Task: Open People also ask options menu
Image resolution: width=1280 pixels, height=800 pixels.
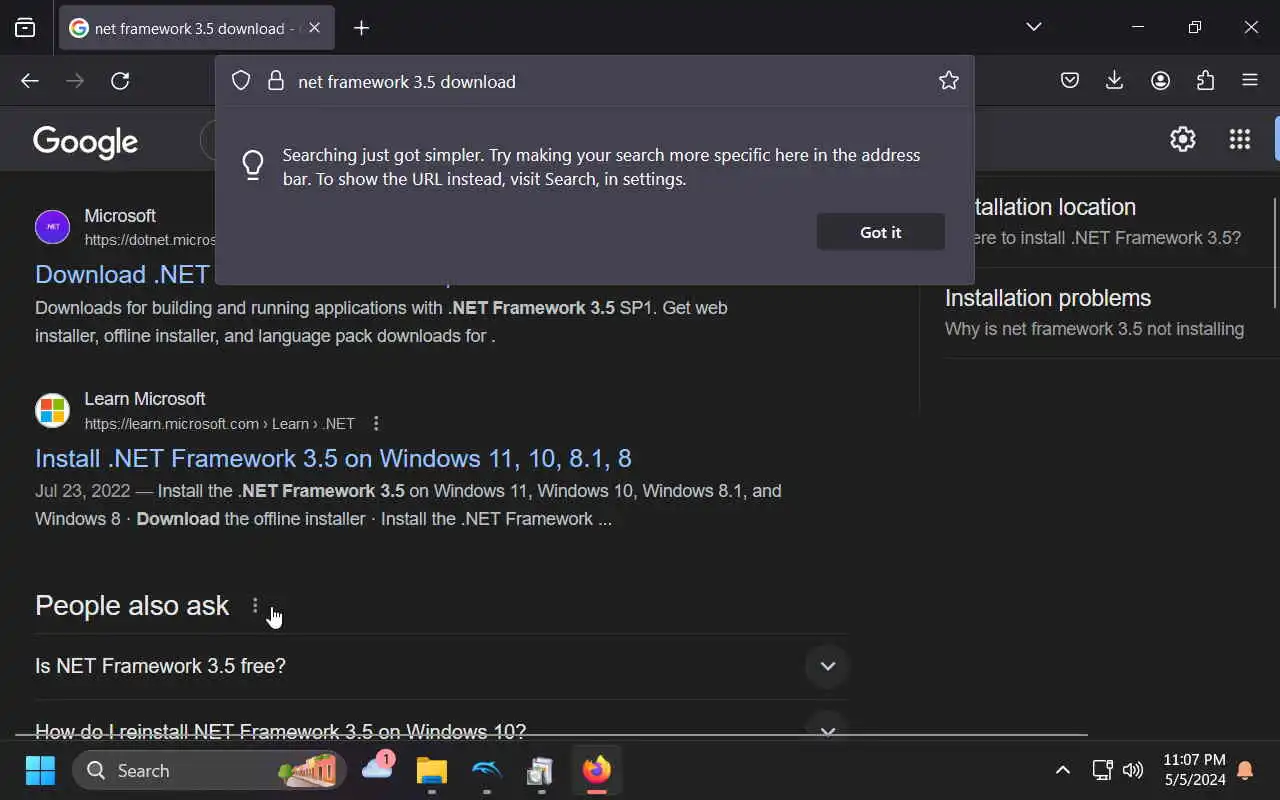Action: click(255, 606)
